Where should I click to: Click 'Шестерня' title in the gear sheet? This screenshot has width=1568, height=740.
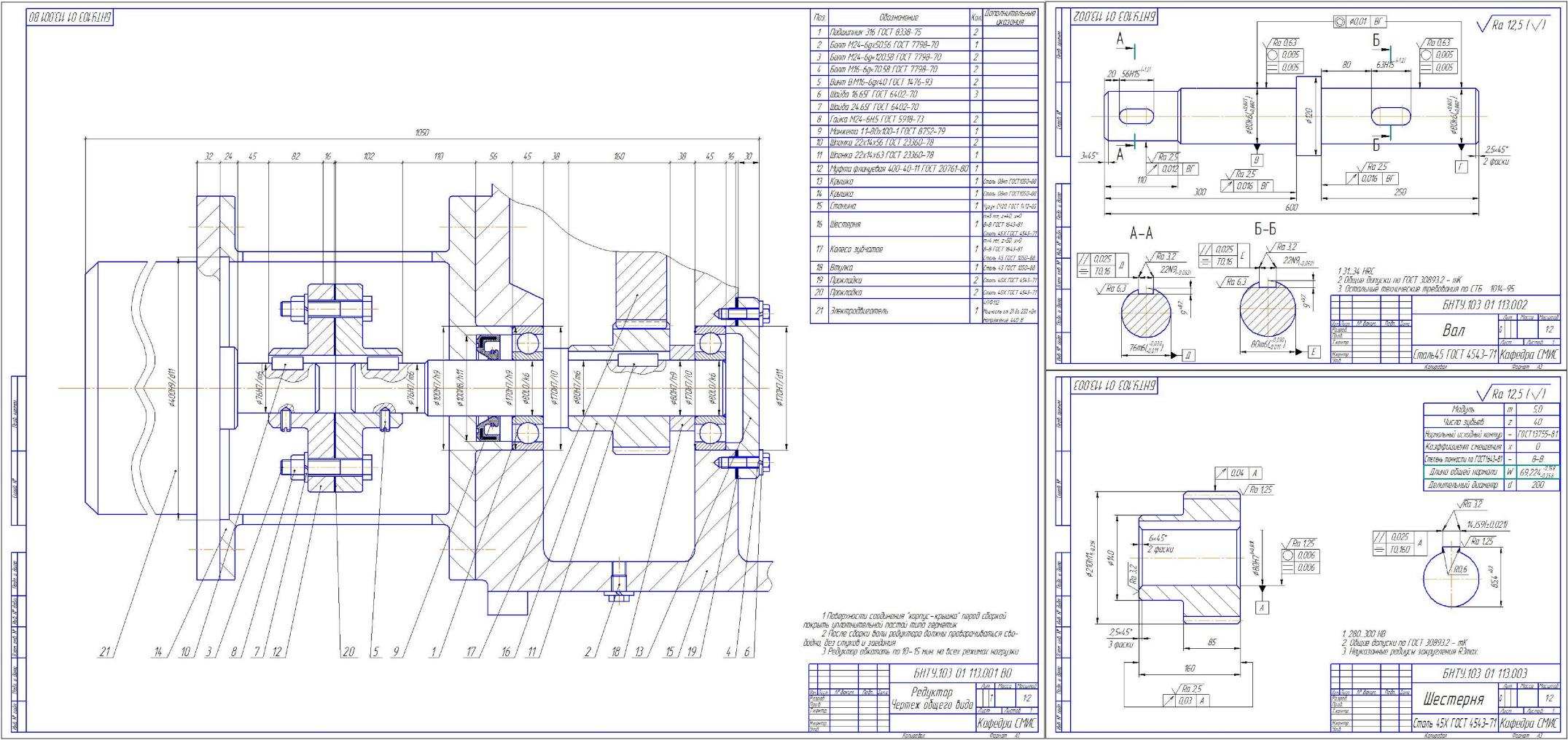point(1453,699)
